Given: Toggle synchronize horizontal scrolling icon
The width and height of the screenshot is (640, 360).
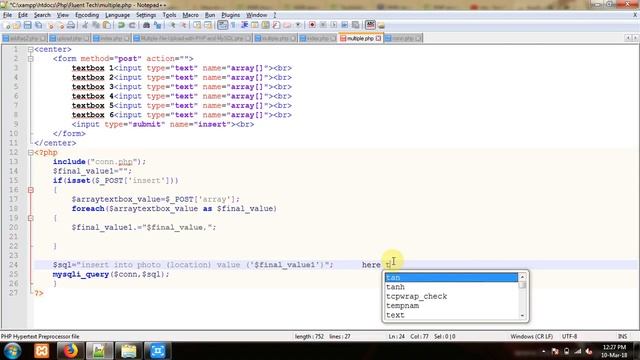Looking at the screenshot, I should tap(208, 25).
